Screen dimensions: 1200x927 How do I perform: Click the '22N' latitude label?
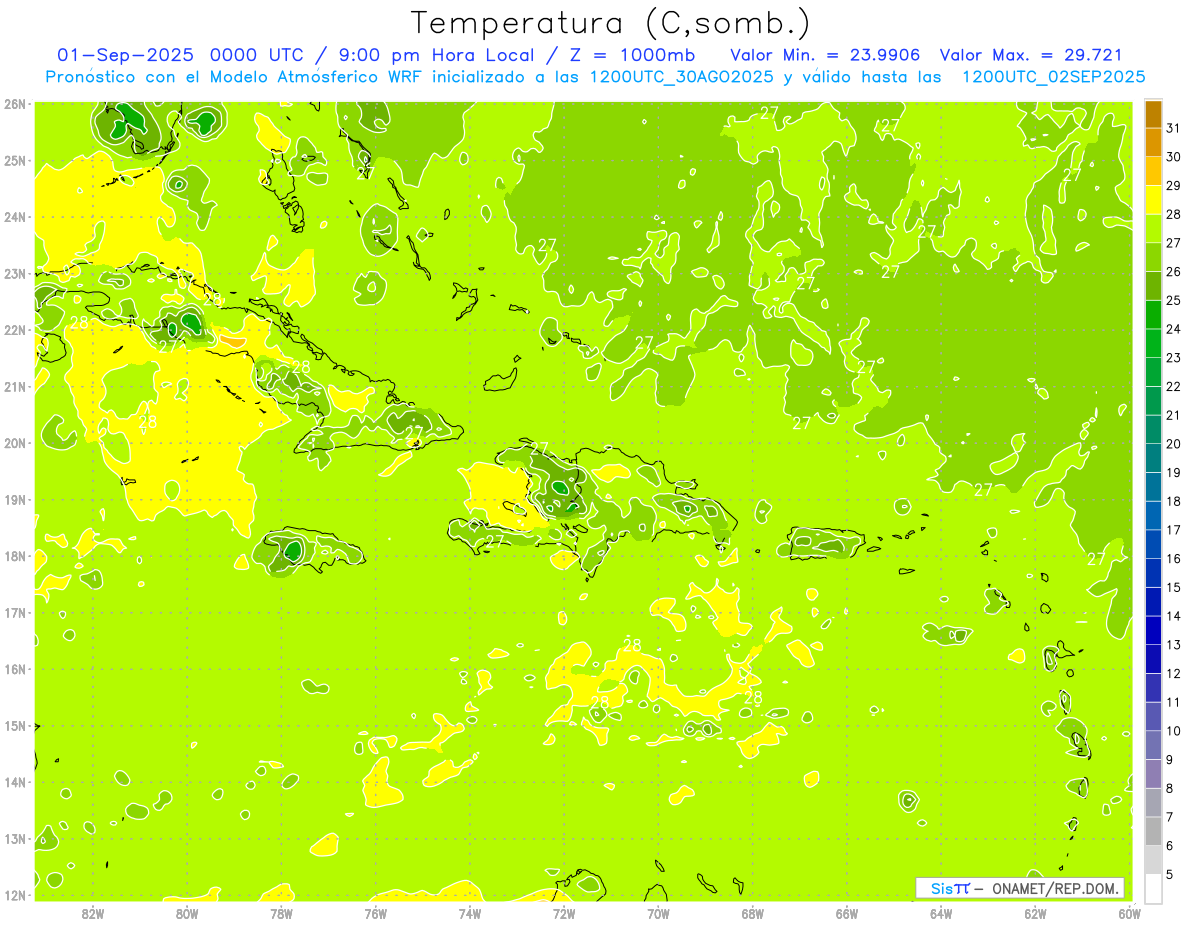point(15,330)
